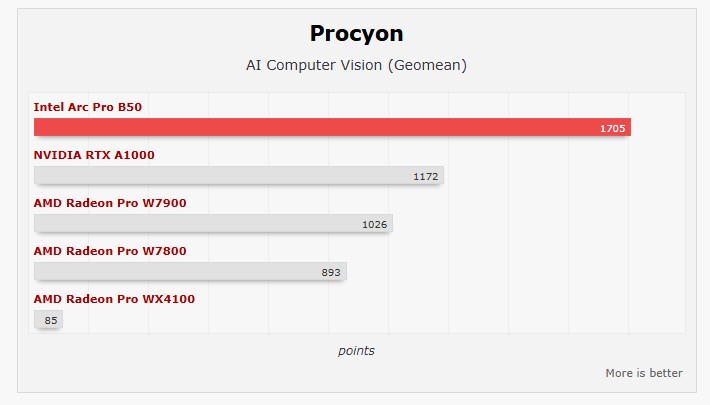Click the AI Computer Vision (Geomean) subtitle

[356, 66]
